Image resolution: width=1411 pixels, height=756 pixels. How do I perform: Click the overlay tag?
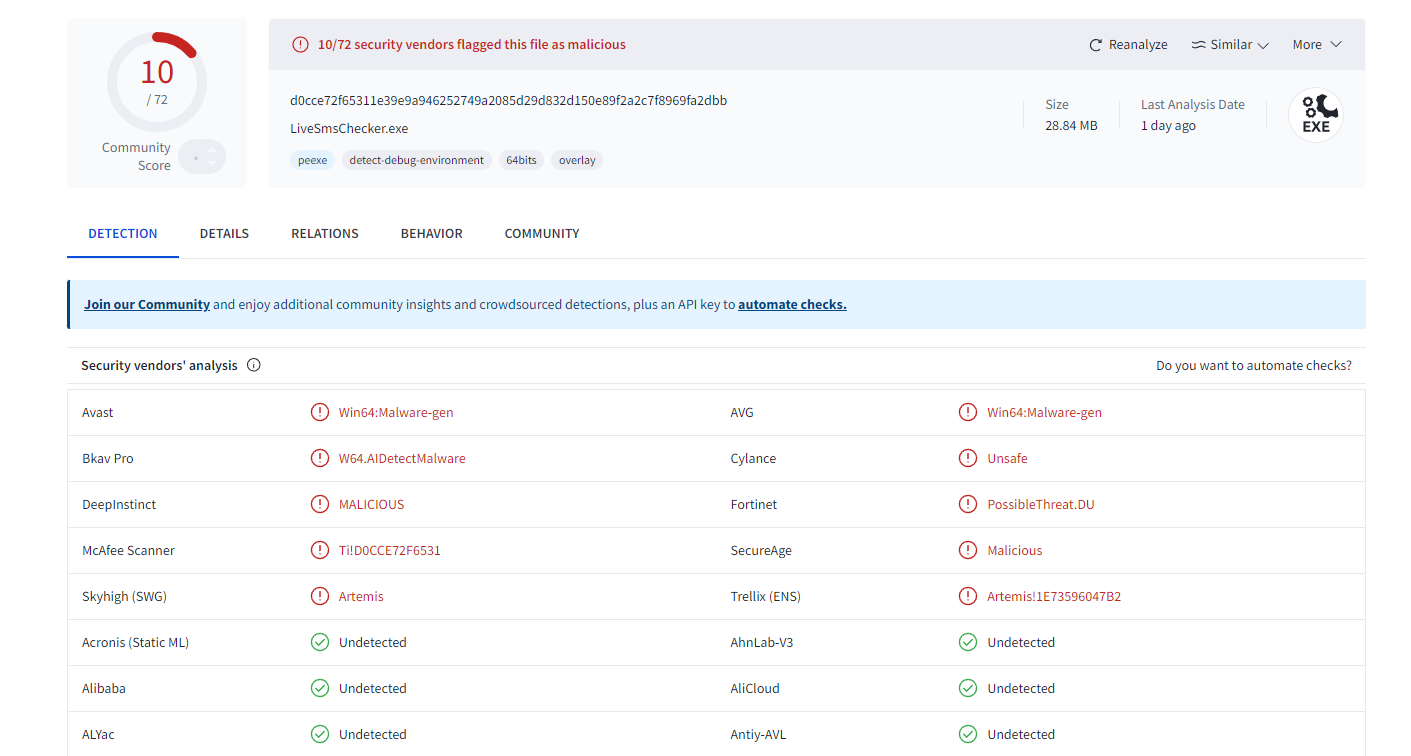pos(577,160)
